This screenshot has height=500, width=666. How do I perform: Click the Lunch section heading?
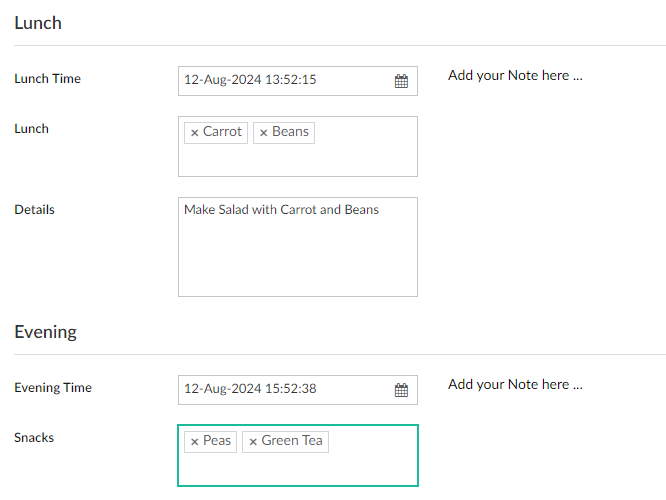tap(38, 23)
